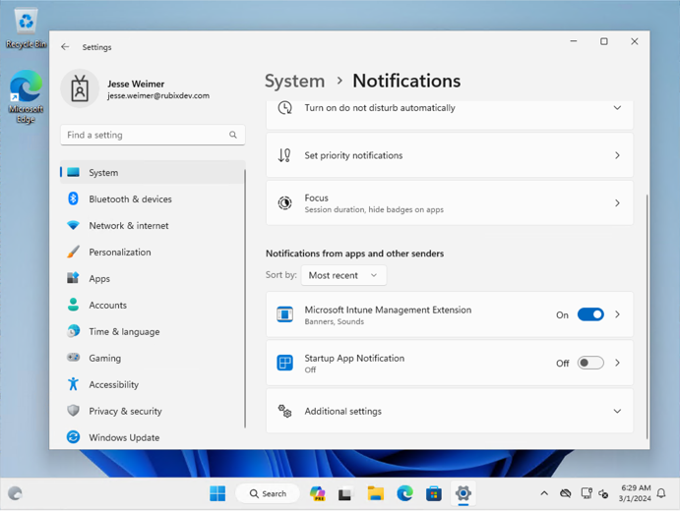Open Accessibility settings label
The width and height of the screenshot is (684, 513).
coord(114,386)
